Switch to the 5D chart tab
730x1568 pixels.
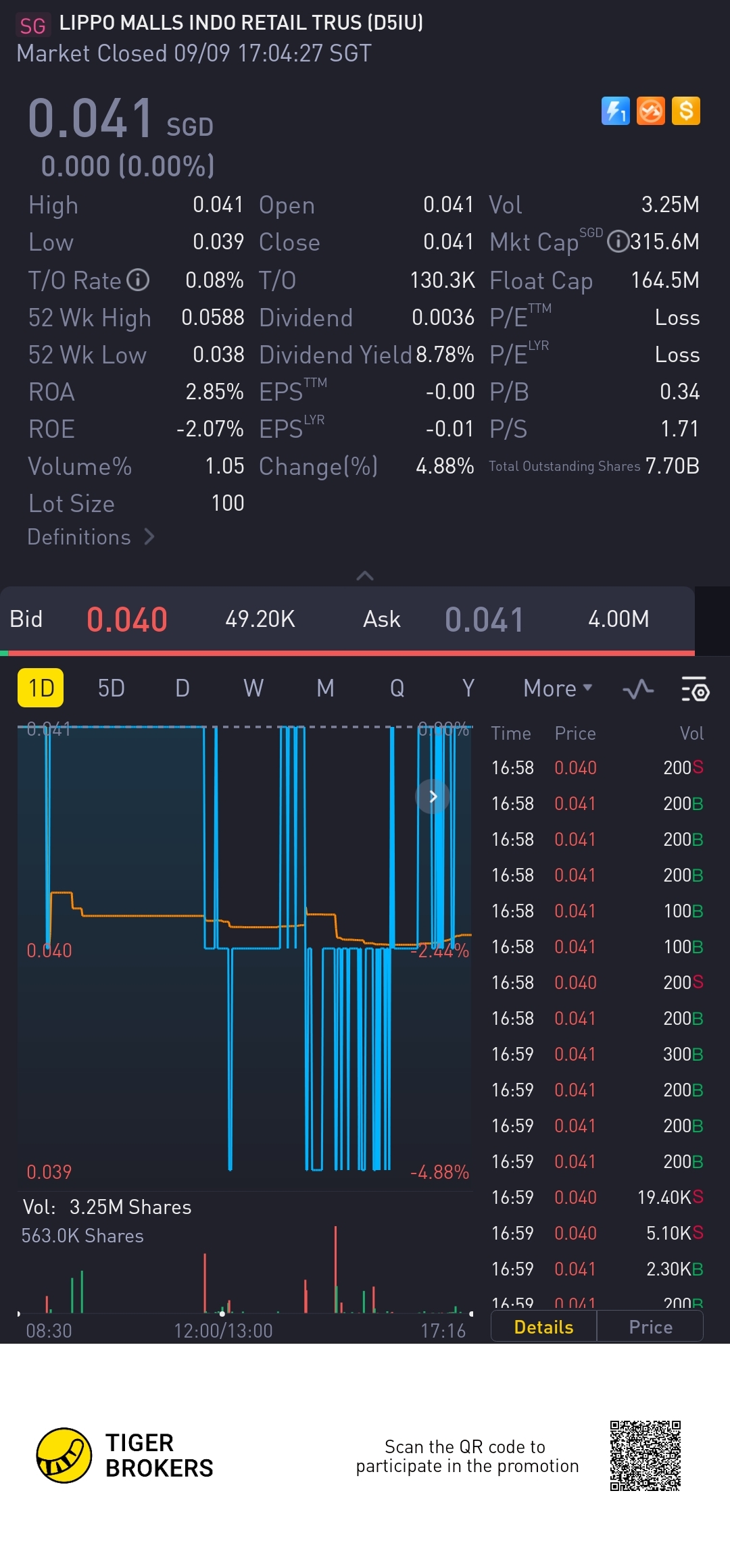[112, 688]
